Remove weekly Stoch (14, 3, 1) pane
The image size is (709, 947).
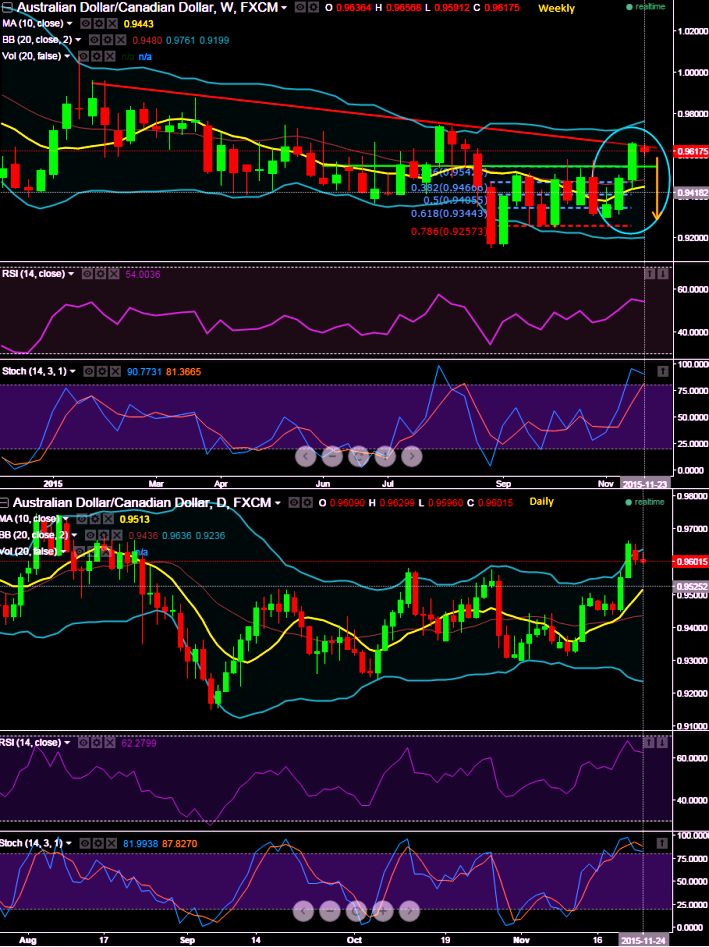tap(114, 371)
